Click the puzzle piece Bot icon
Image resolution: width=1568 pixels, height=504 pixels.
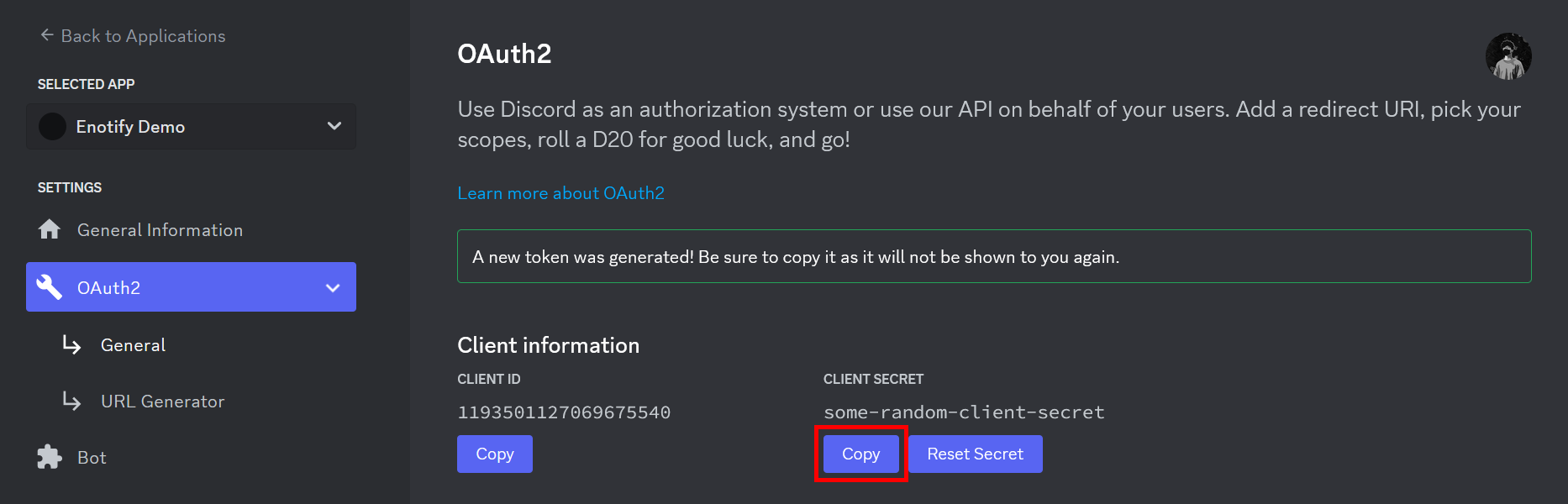click(50, 457)
